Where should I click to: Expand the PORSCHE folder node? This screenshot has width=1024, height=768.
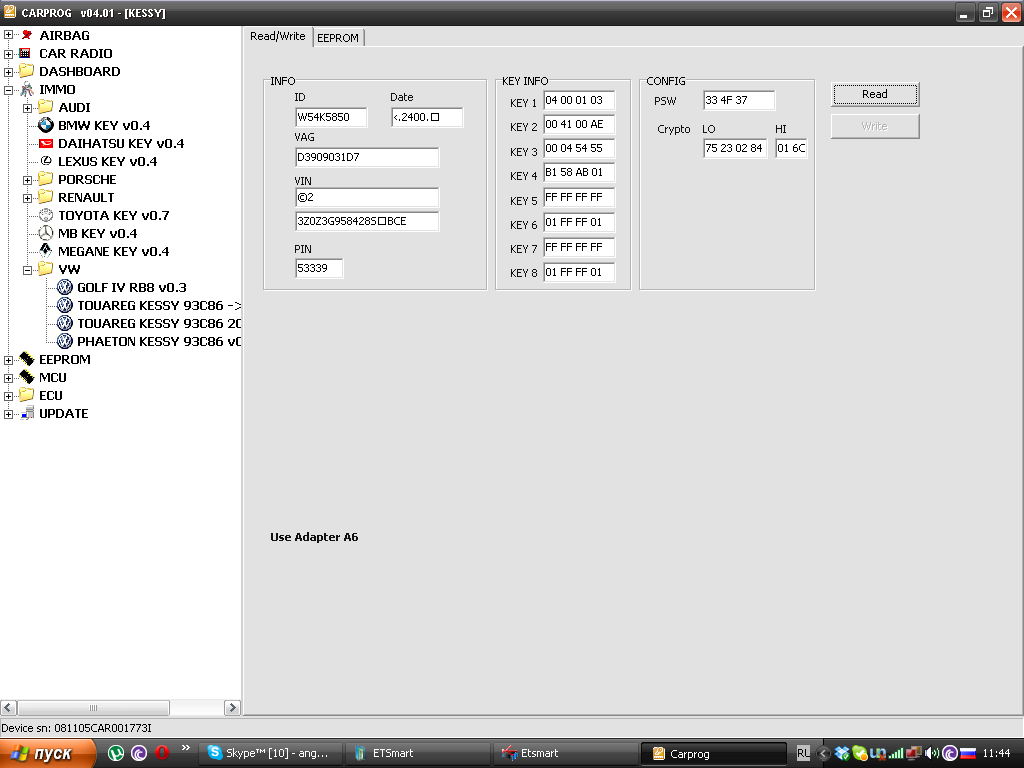(28, 180)
